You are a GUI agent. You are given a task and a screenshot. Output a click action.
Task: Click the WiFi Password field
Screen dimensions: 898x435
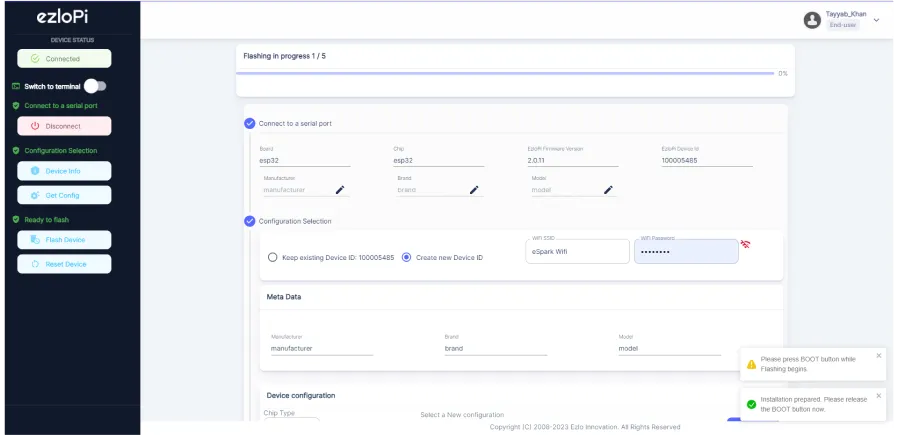686,251
